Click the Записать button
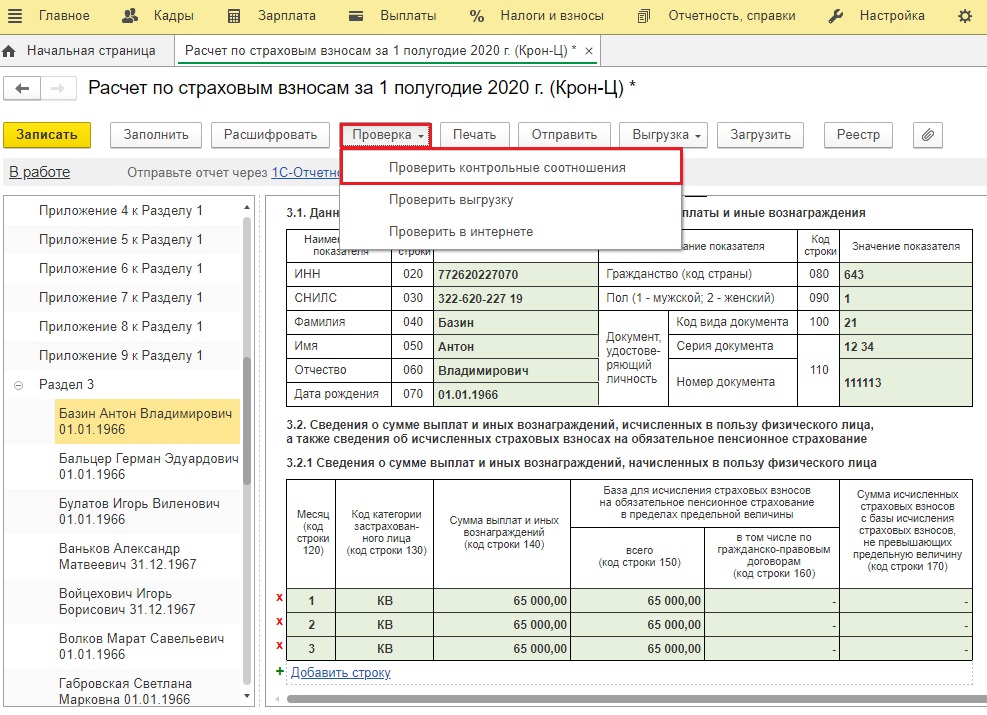The image size is (987, 715). click(47, 135)
